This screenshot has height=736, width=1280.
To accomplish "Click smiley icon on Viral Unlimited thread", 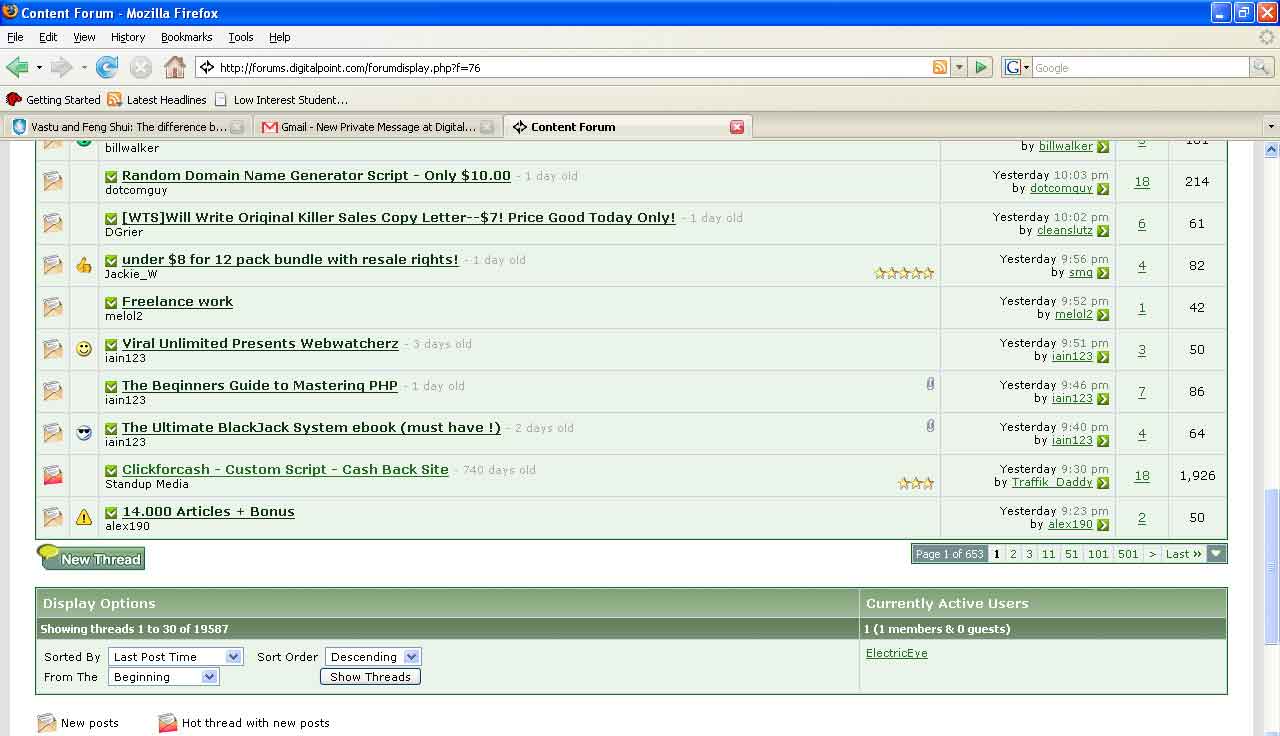I will (x=84, y=349).
